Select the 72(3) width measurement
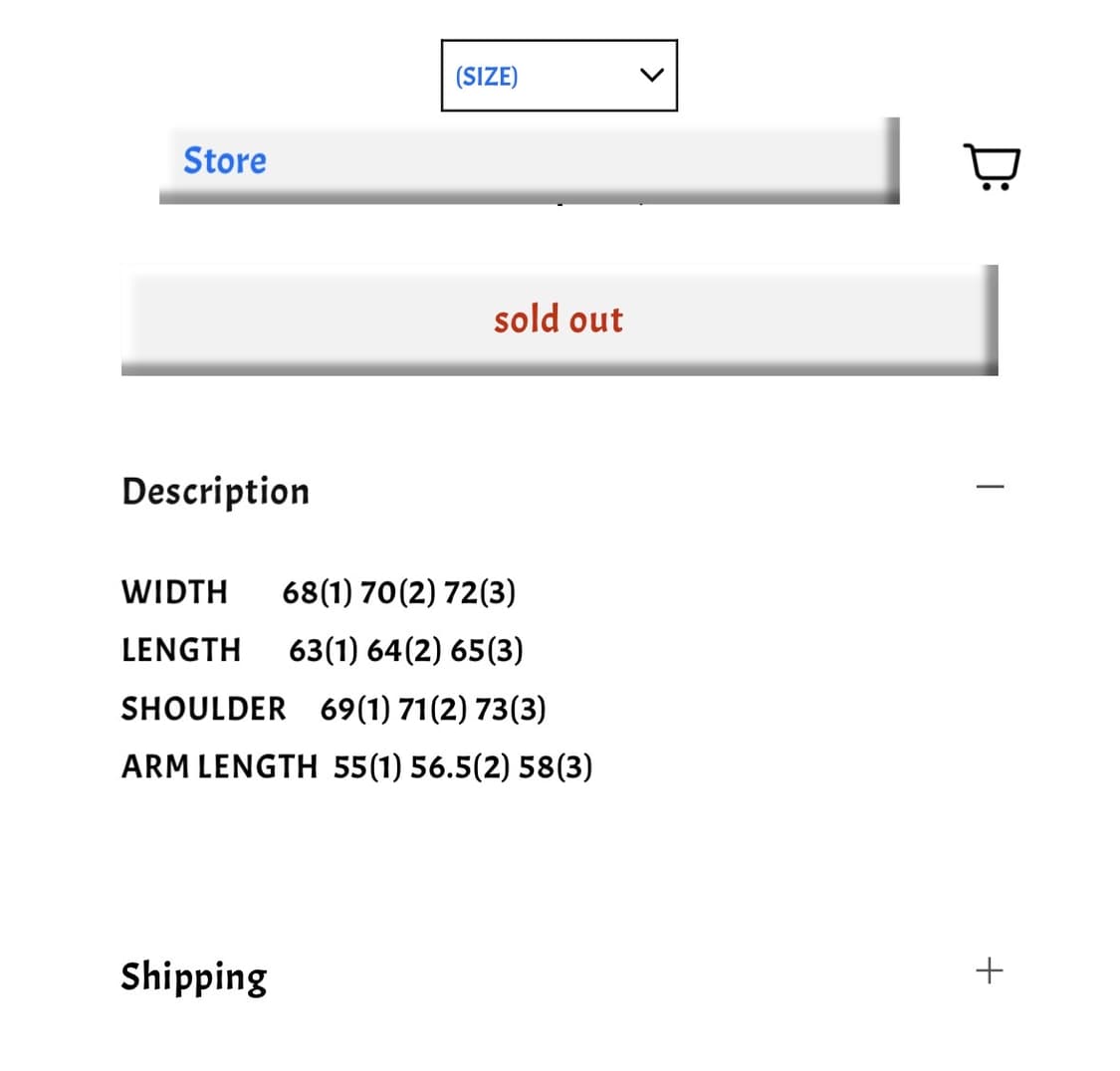 click(x=479, y=592)
